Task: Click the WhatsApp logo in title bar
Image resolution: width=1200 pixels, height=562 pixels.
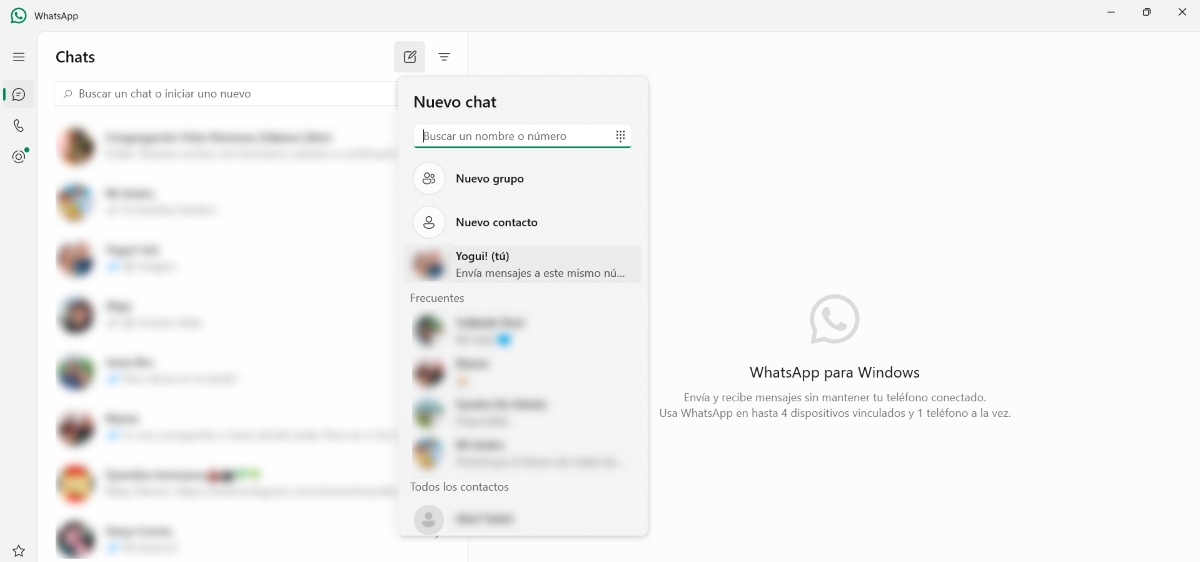Action: [18, 16]
